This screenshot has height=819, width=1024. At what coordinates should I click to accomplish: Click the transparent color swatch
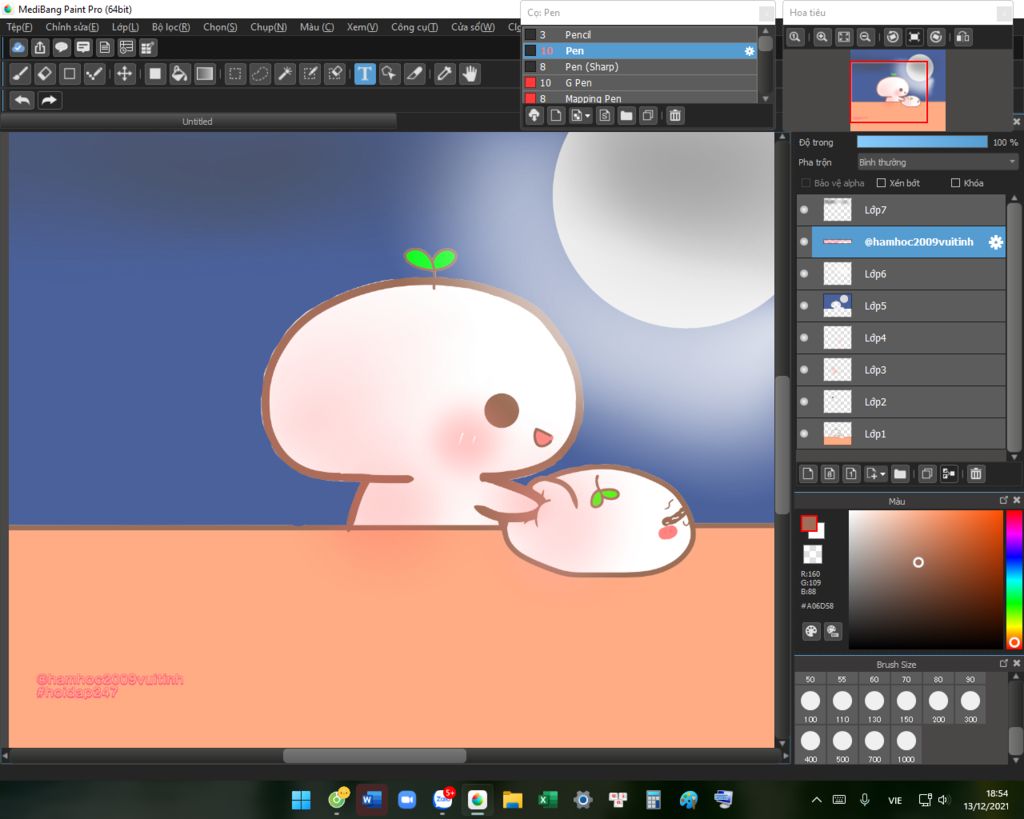pyautogui.click(x=812, y=554)
